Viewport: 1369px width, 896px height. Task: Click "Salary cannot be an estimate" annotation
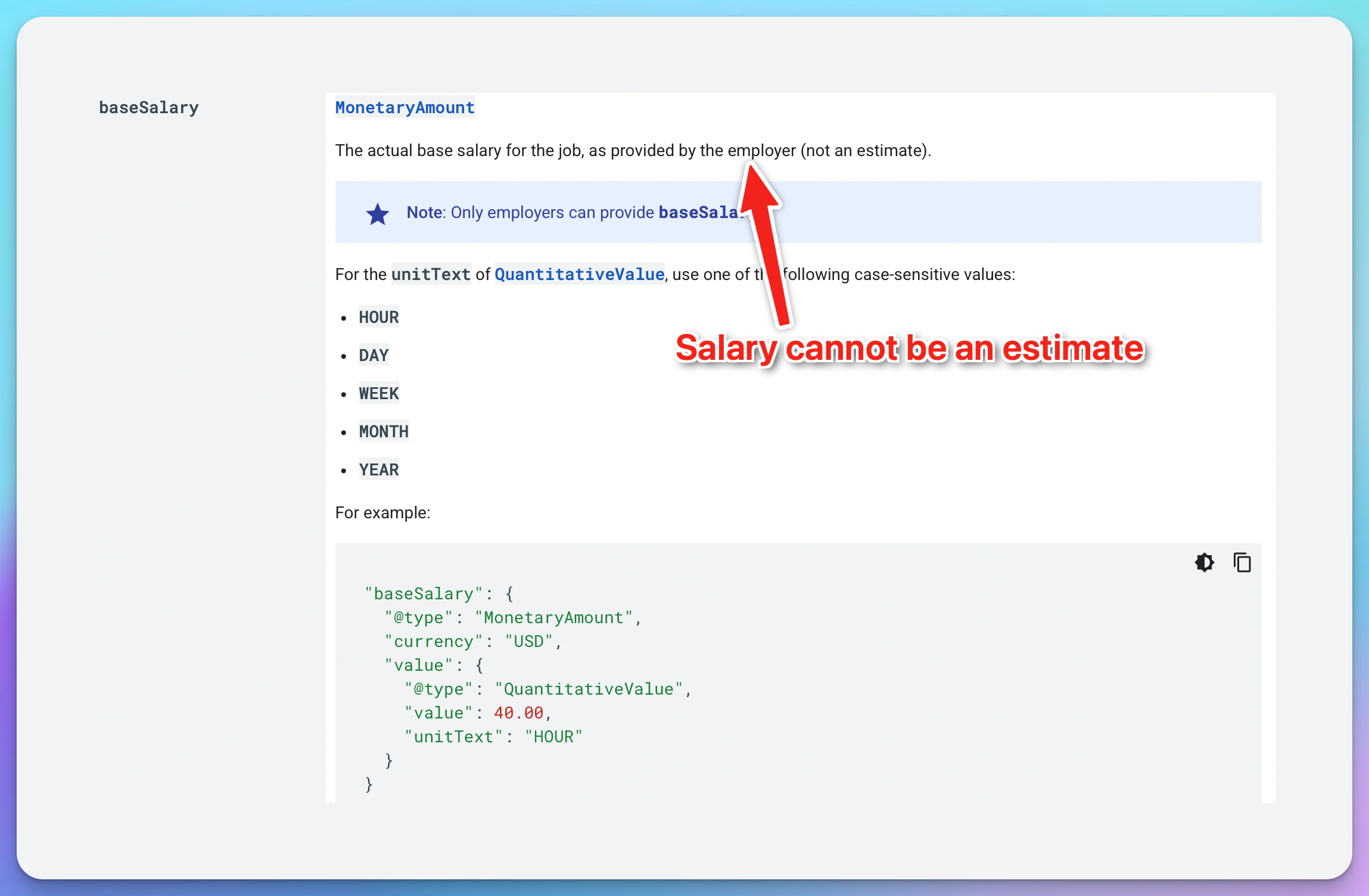point(910,348)
